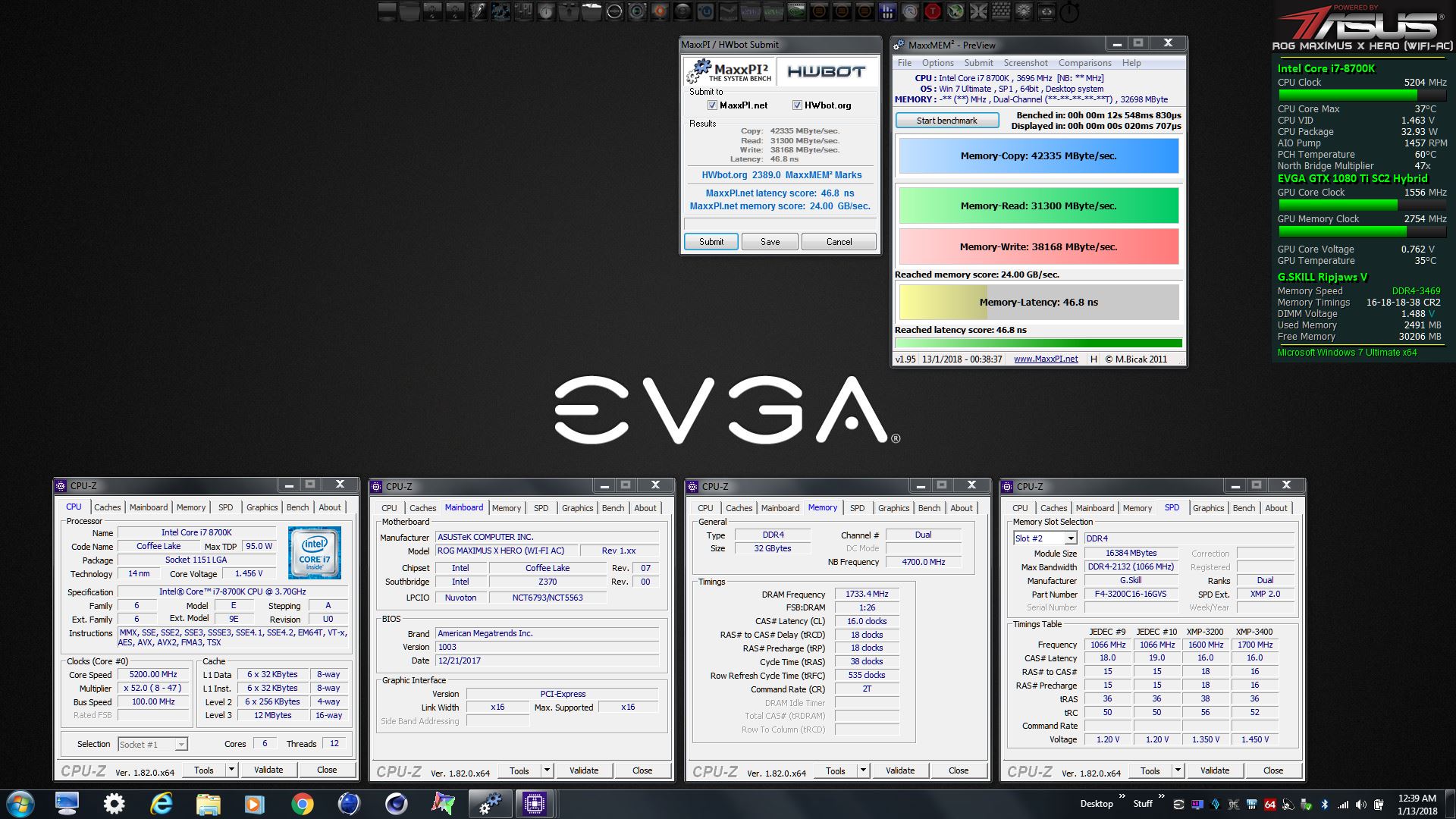
Task: Toggle the MaxxPI.net submit checkbox
Action: click(712, 105)
